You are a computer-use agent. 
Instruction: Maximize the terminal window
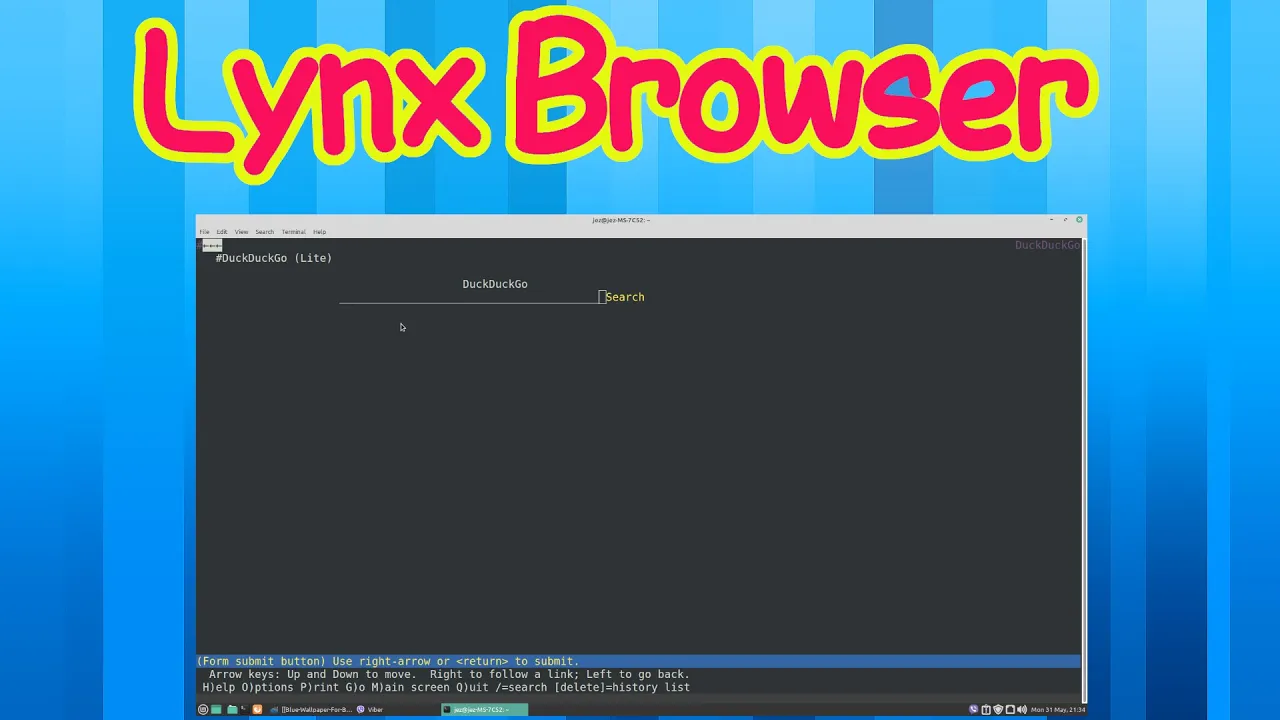coord(1065,219)
